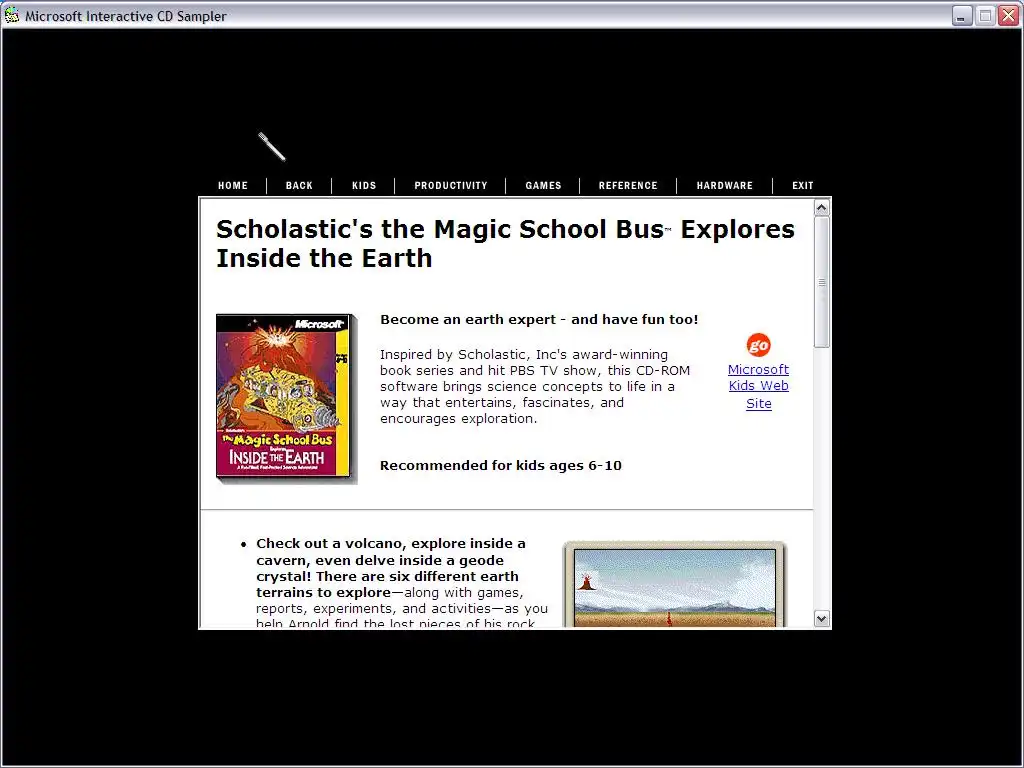Open the GAMES section
Screen dimensions: 1024x768
(x=543, y=185)
